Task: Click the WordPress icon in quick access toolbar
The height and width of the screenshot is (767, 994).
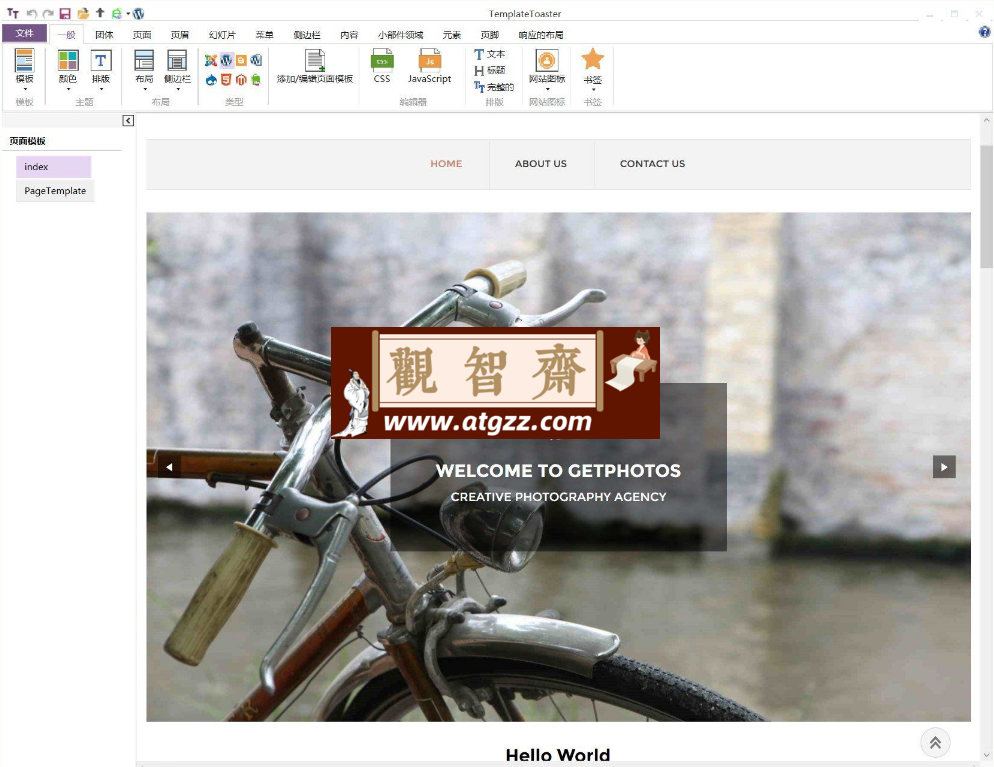Action: pyautogui.click(x=139, y=13)
